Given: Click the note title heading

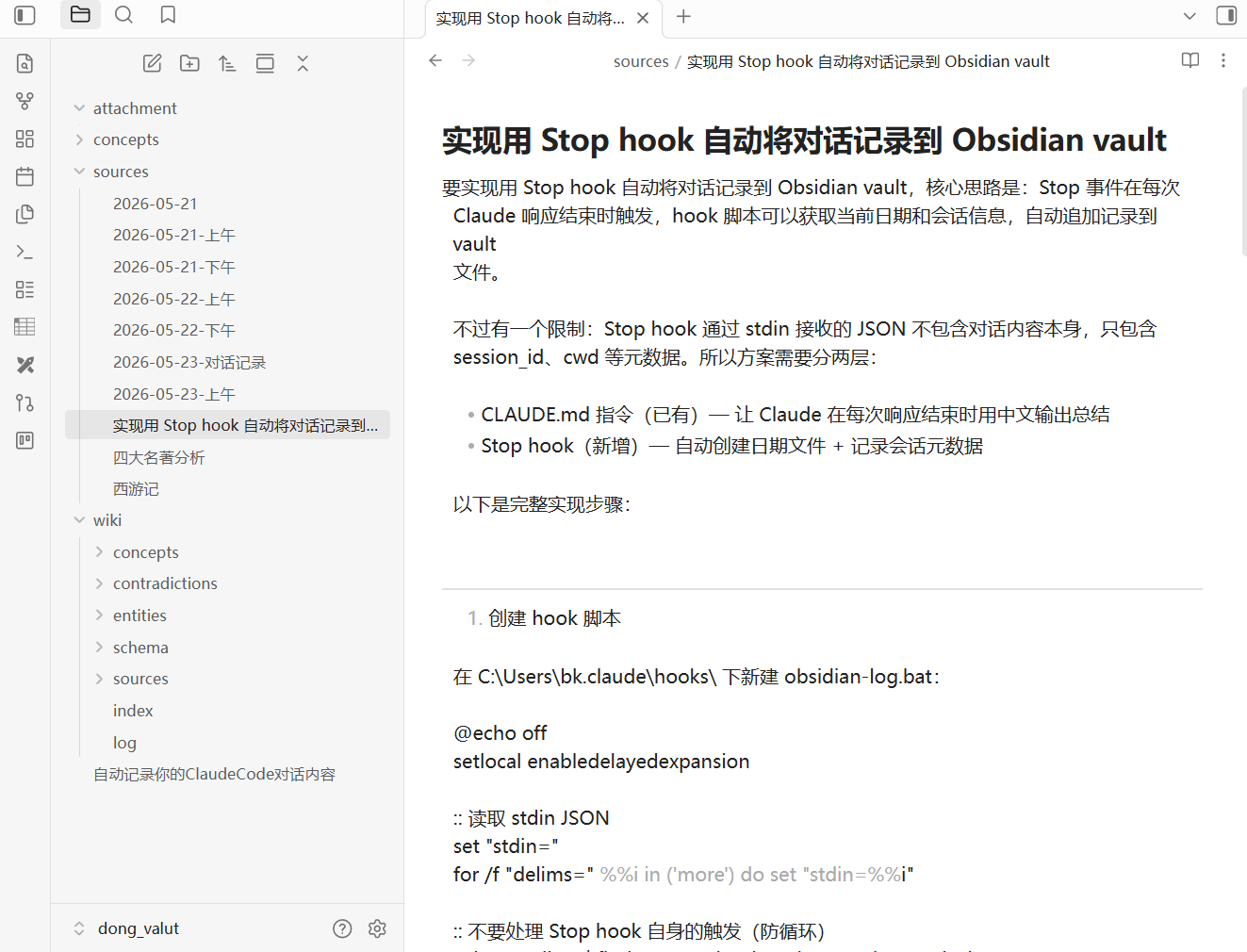Looking at the screenshot, I should pyautogui.click(x=804, y=140).
